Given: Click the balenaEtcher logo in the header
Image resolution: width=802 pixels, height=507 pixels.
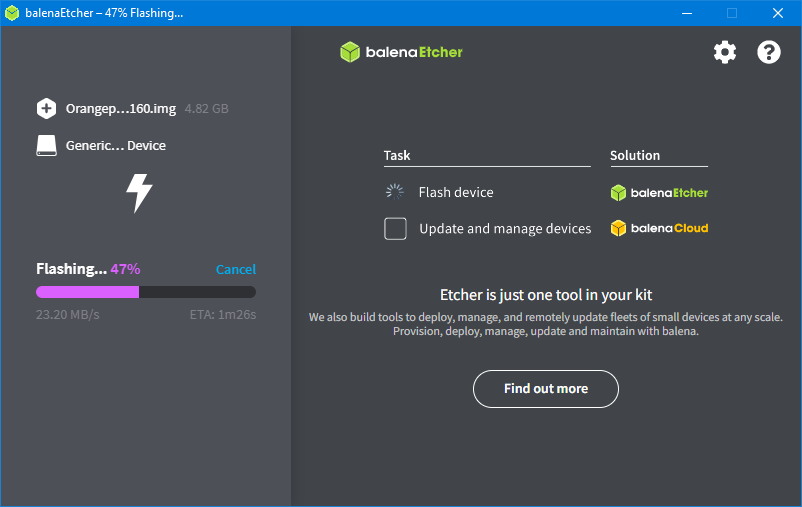Looking at the screenshot, I should (x=401, y=52).
